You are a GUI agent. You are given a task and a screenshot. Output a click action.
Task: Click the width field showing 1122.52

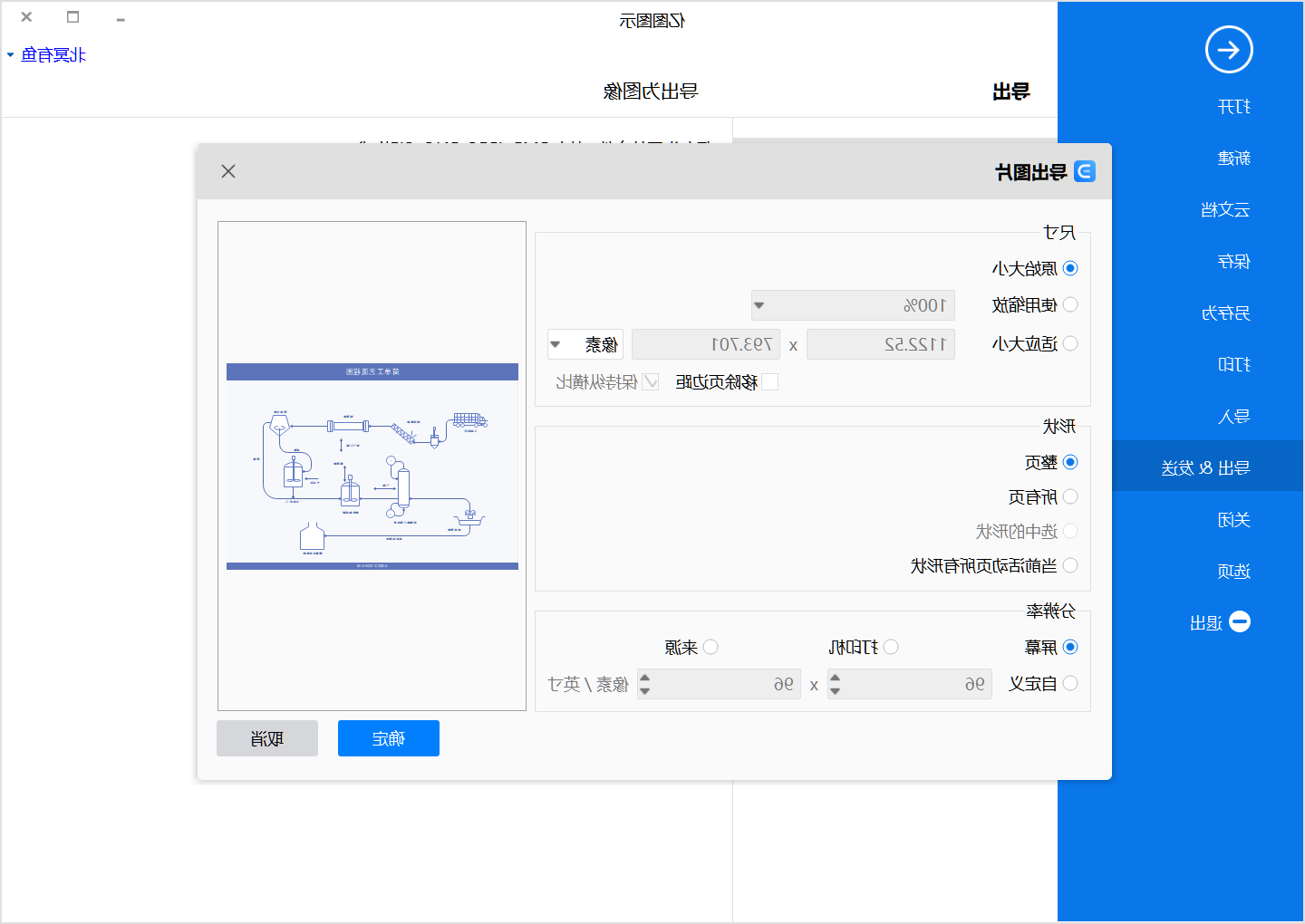[x=881, y=344]
